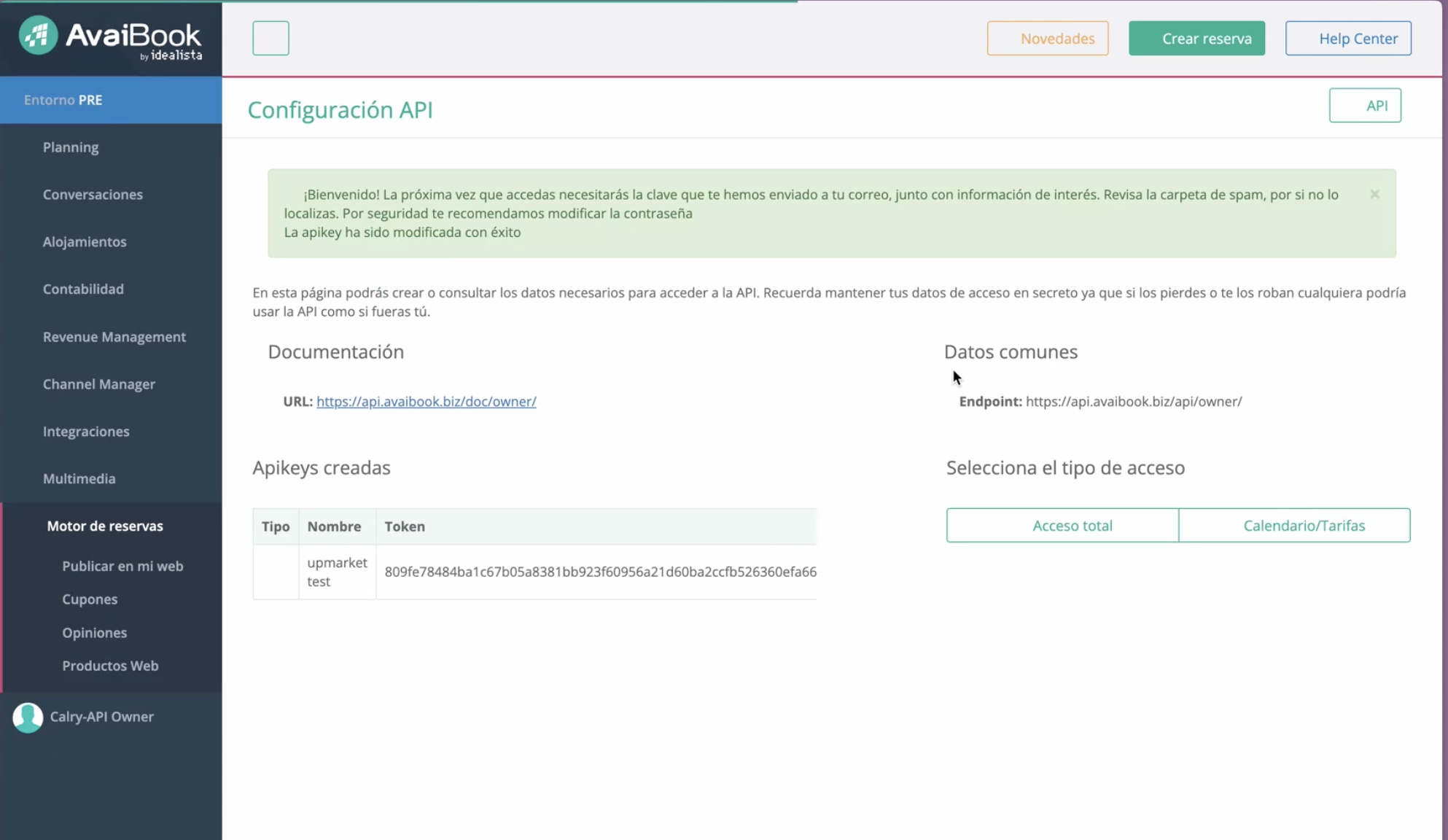Click the Documentación heading
This screenshot has height=840, width=1448.
(335, 351)
